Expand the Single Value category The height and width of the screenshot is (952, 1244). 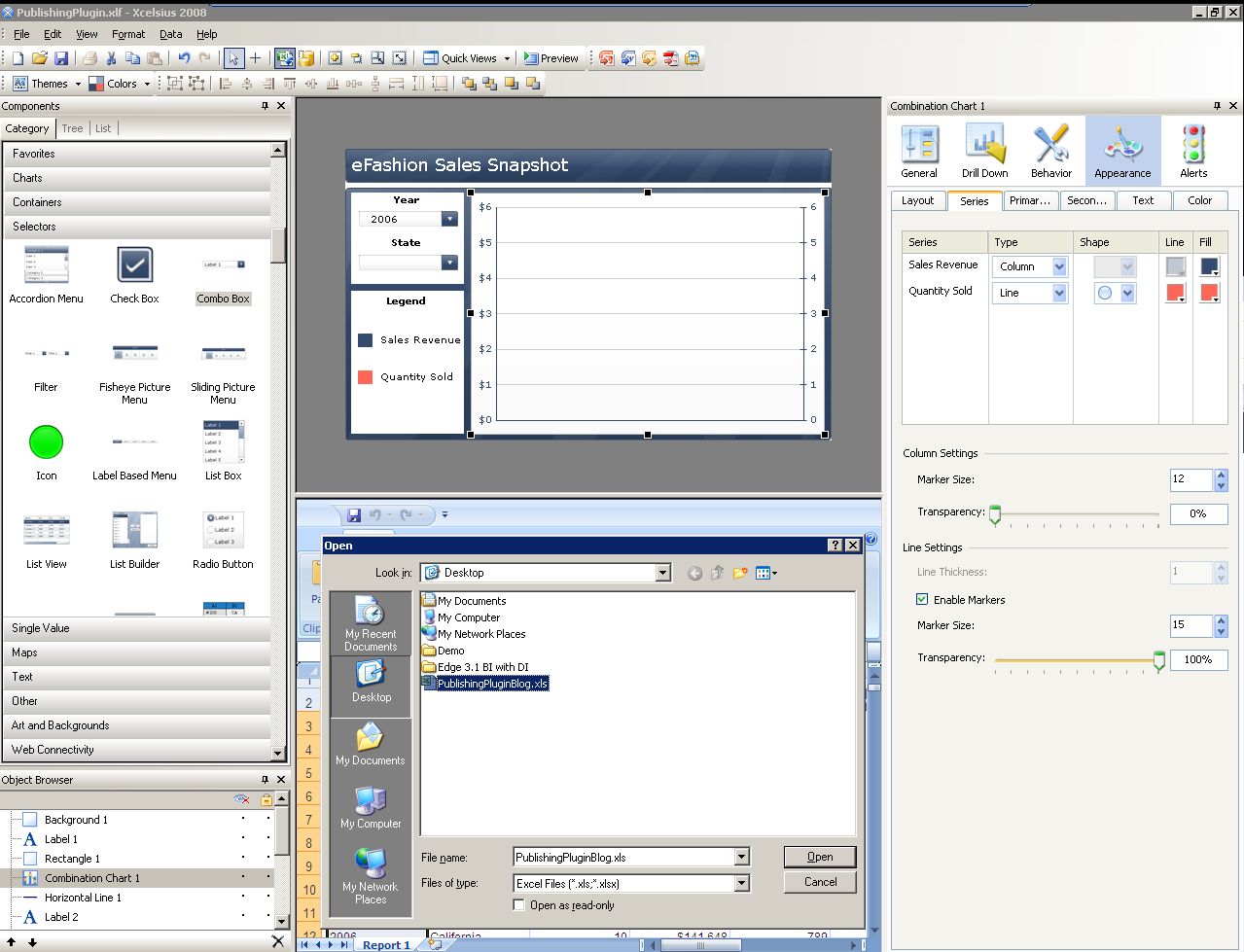point(137,628)
